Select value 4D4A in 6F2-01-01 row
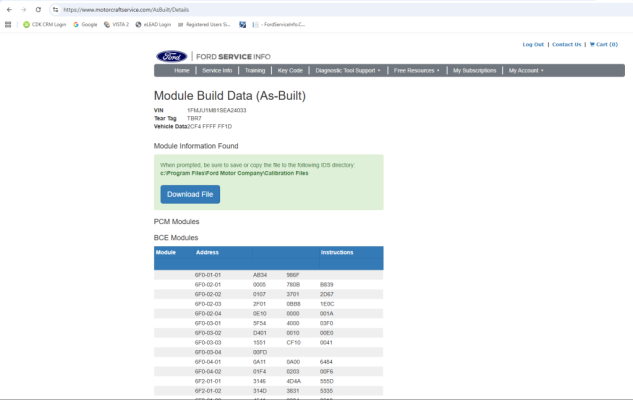The image size is (633, 400). pos(293,381)
